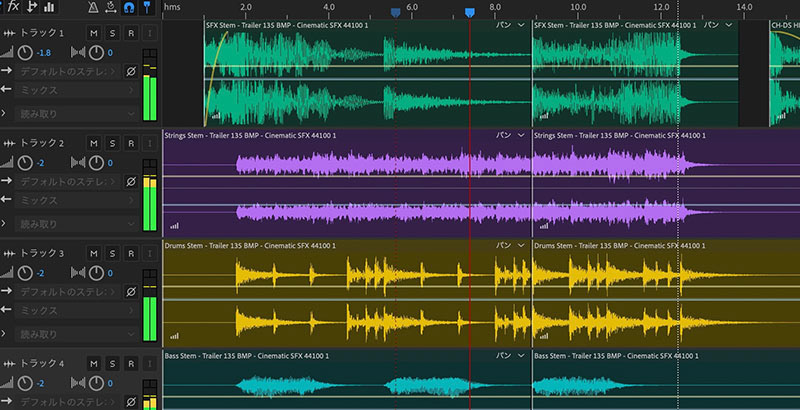Mute トラック 4 with the M button
This screenshot has height=410, width=800.
pyautogui.click(x=93, y=364)
